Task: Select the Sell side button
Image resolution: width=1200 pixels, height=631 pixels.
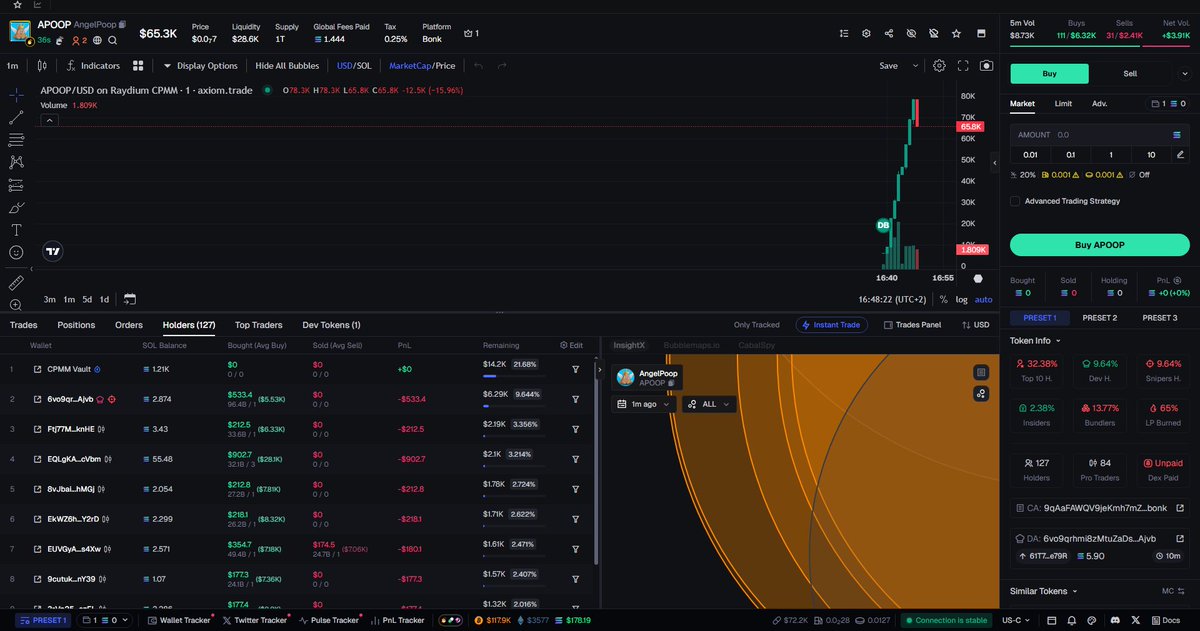Action: 1130,73
